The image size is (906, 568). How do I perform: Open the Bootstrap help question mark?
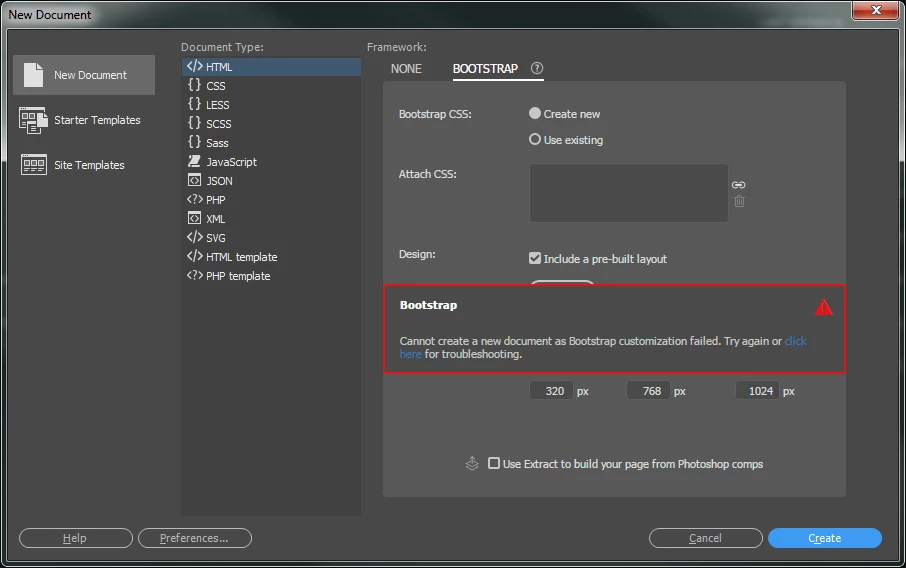point(537,68)
